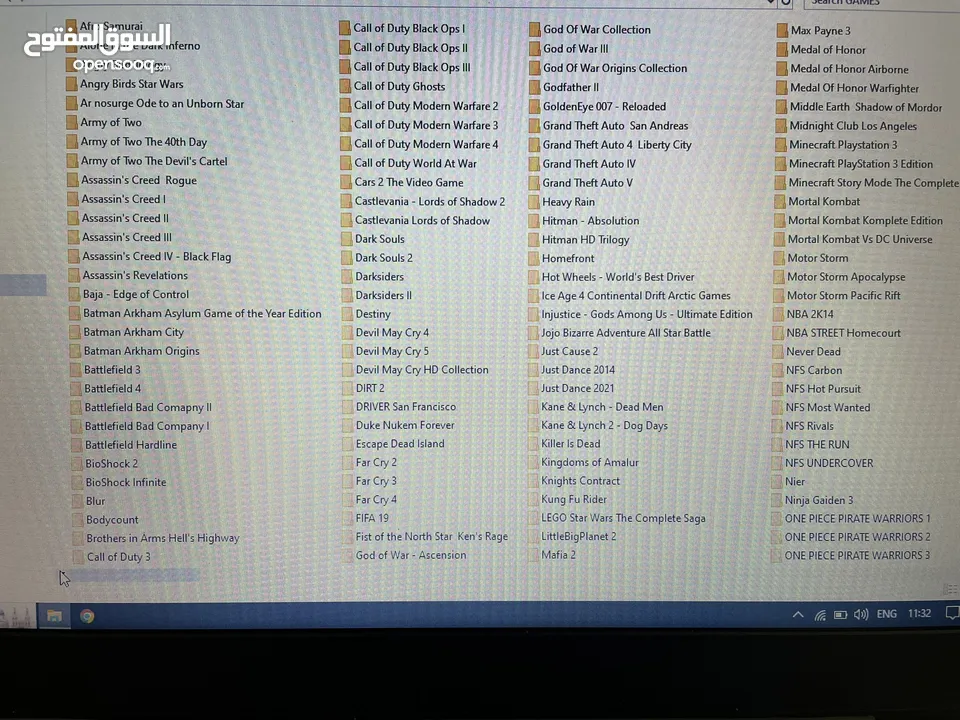Select 'Grand Theft Auto San Andreas'
The height and width of the screenshot is (720, 960).
[x=615, y=126]
